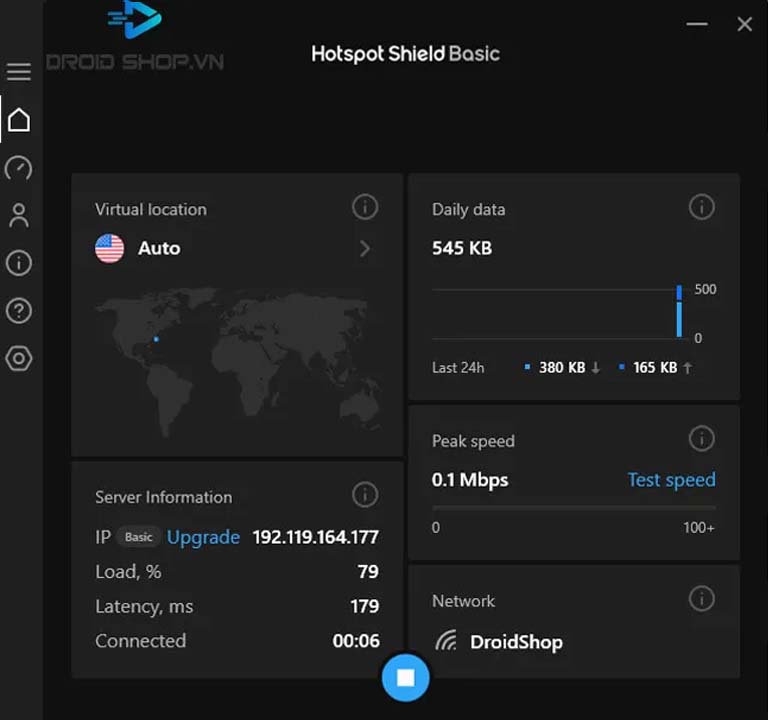
Task: Click the blue bar in Daily data chart
Action: coord(679,311)
